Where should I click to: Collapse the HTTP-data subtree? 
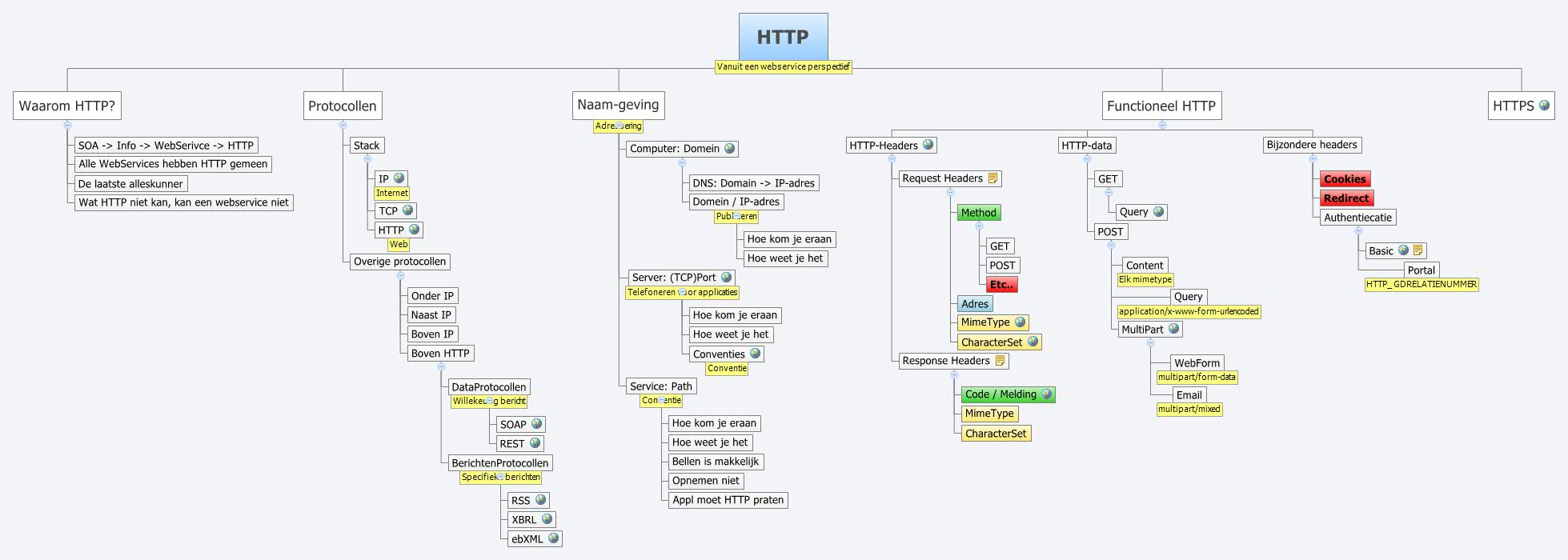(x=1087, y=158)
